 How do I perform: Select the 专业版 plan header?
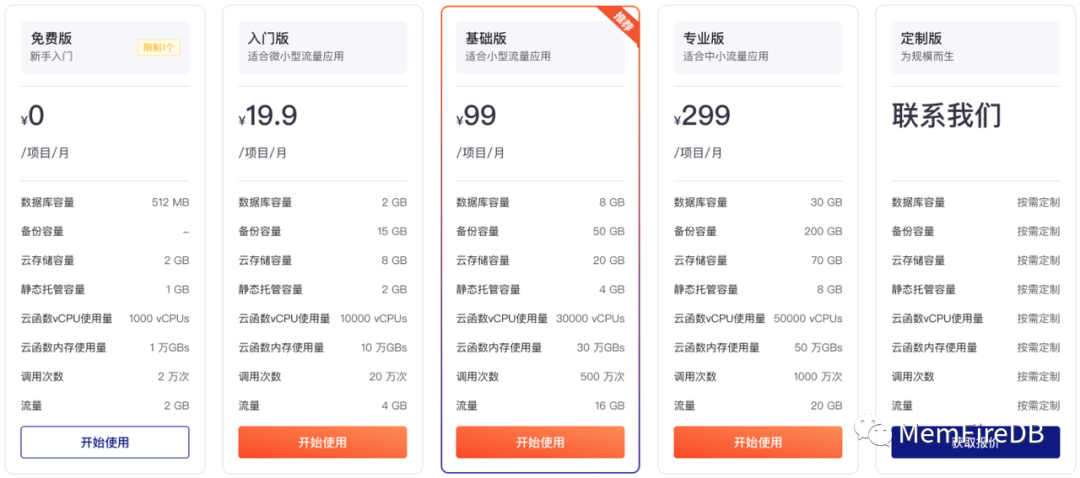pyautogui.click(x=758, y=47)
